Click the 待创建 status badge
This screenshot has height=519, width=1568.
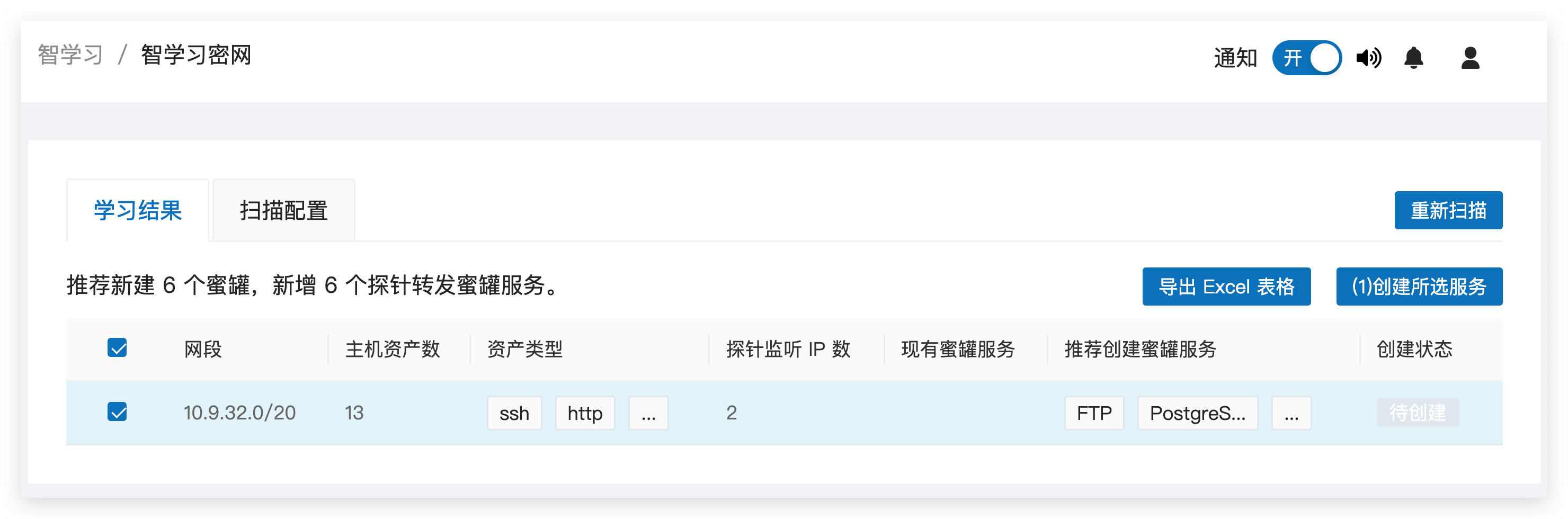coord(1418,413)
